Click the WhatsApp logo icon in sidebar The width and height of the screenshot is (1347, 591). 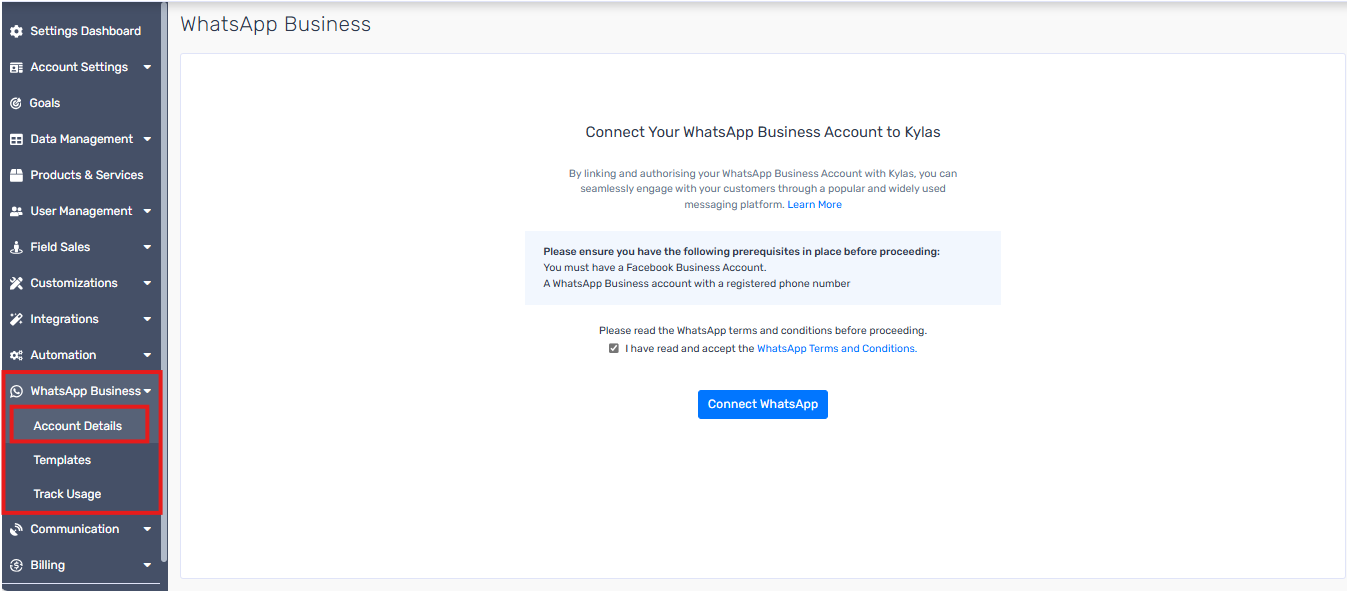click(16, 391)
